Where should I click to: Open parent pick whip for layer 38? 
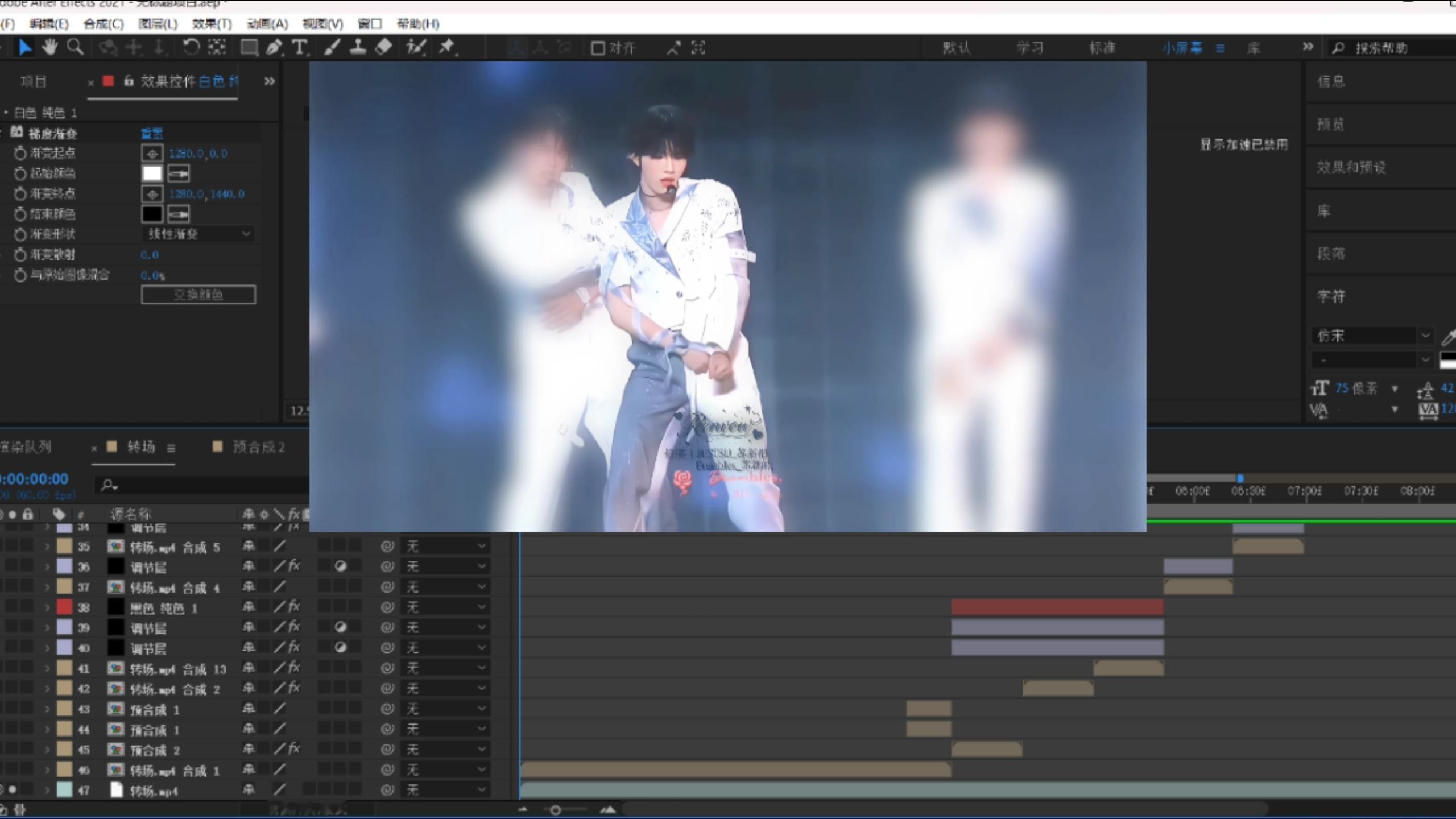tap(387, 607)
